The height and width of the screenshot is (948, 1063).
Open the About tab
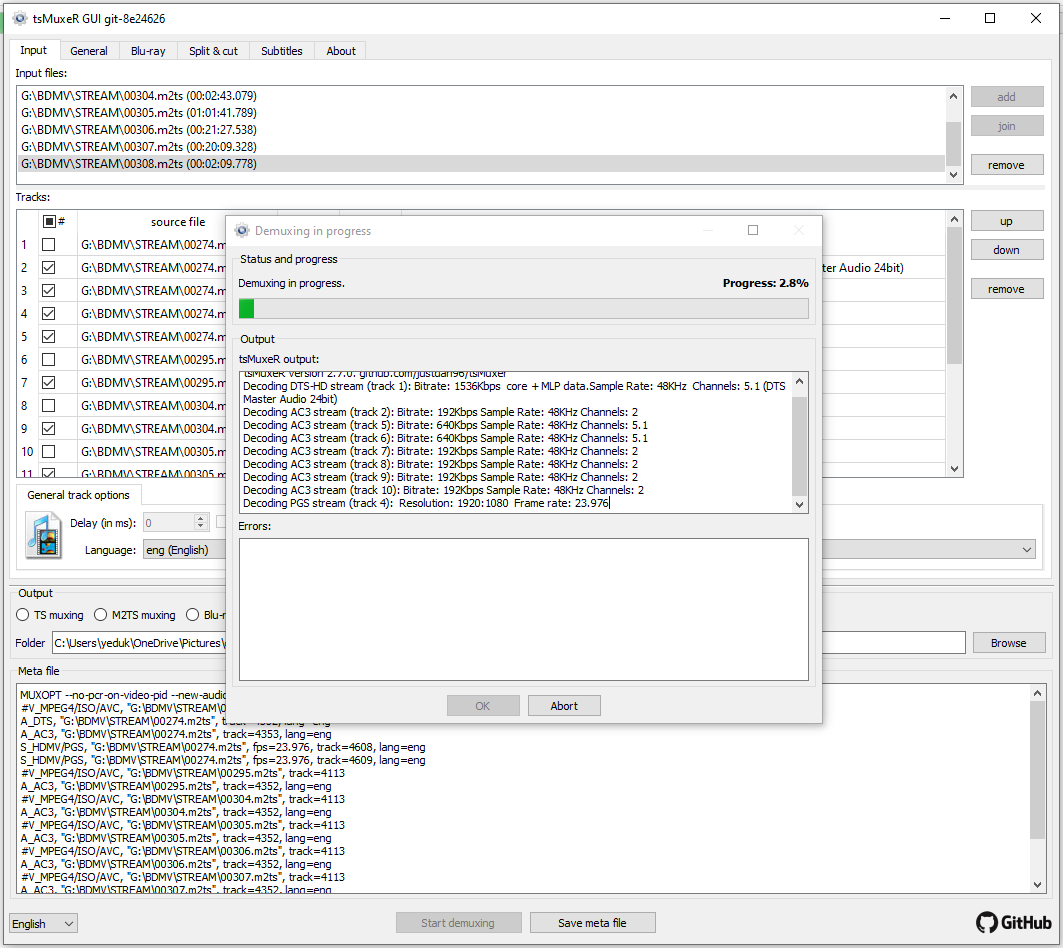point(340,51)
